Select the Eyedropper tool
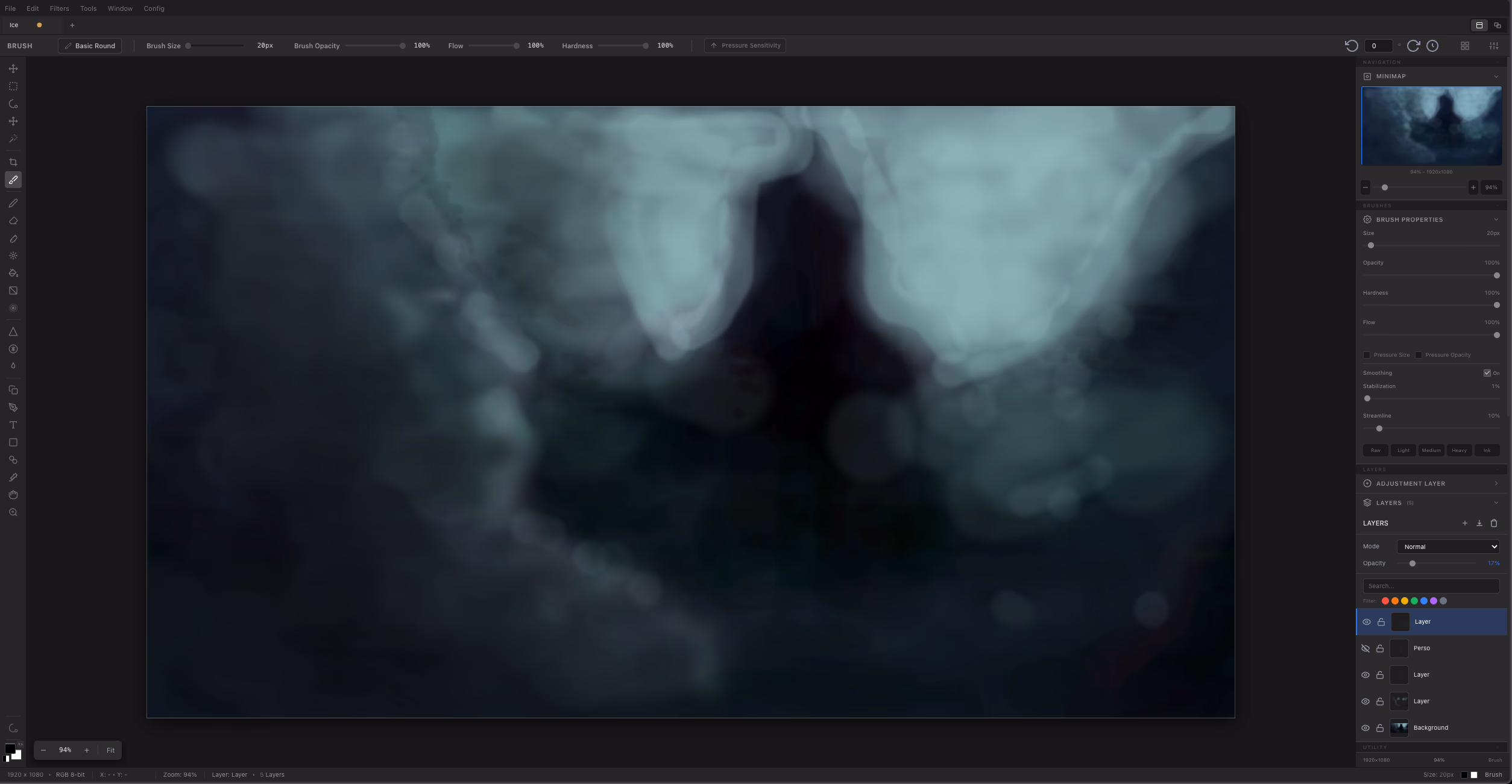The height and width of the screenshot is (784, 1512). pyautogui.click(x=13, y=477)
